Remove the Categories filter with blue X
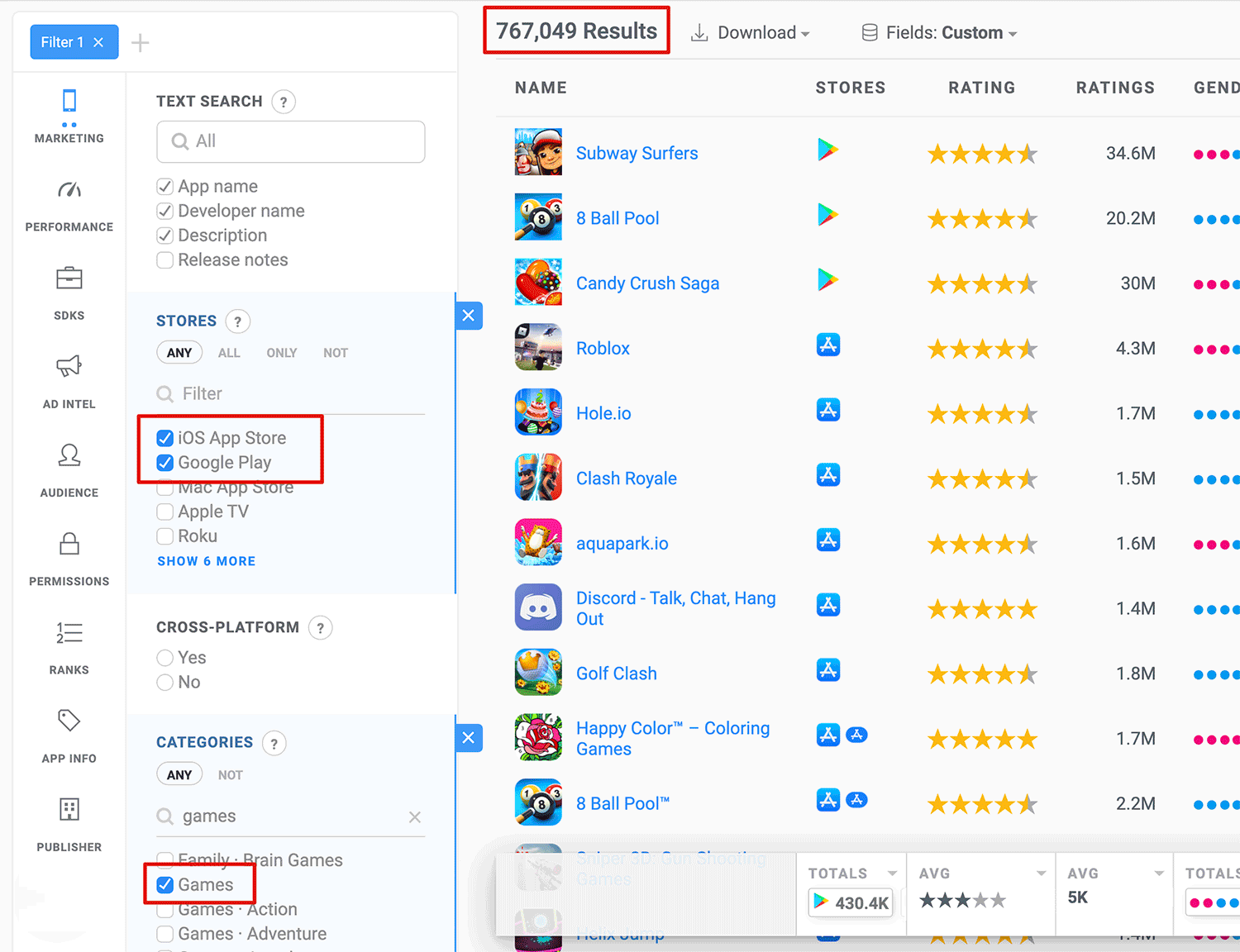The height and width of the screenshot is (952, 1240). (469, 738)
